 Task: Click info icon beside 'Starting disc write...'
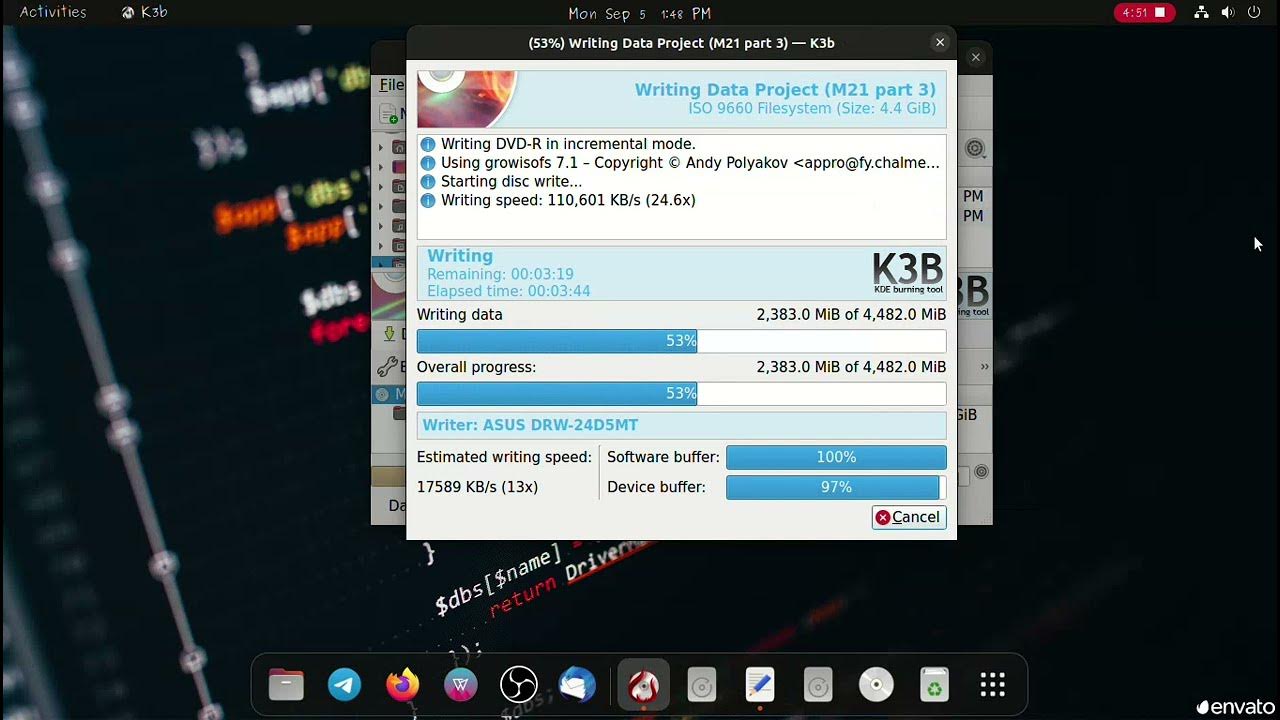coord(428,182)
